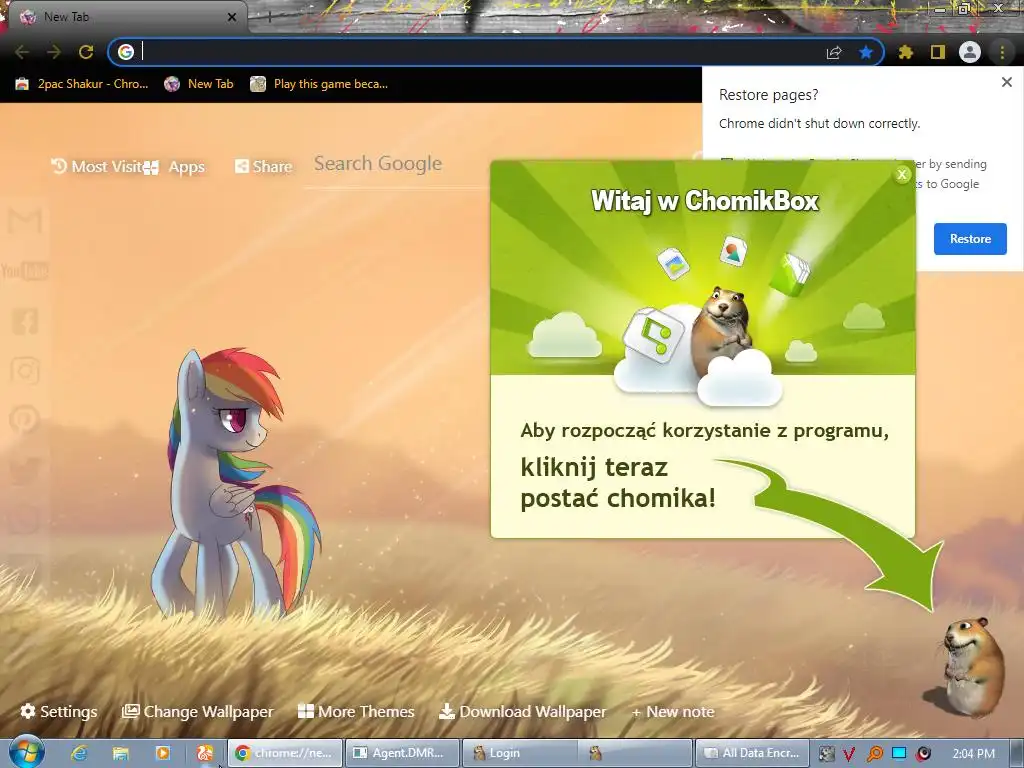Click the blue monitor tray icon
Viewport: 1024px width, 768px height.
click(x=899, y=753)
